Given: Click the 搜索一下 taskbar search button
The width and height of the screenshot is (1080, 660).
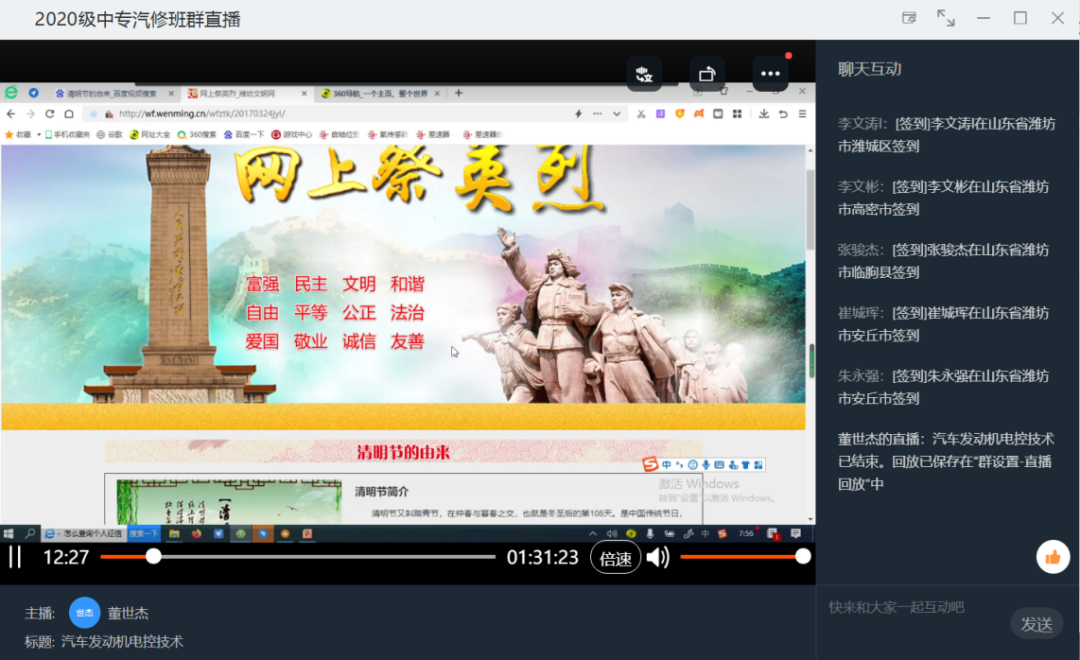Looking at the screenshot, I should coord(144,533).
